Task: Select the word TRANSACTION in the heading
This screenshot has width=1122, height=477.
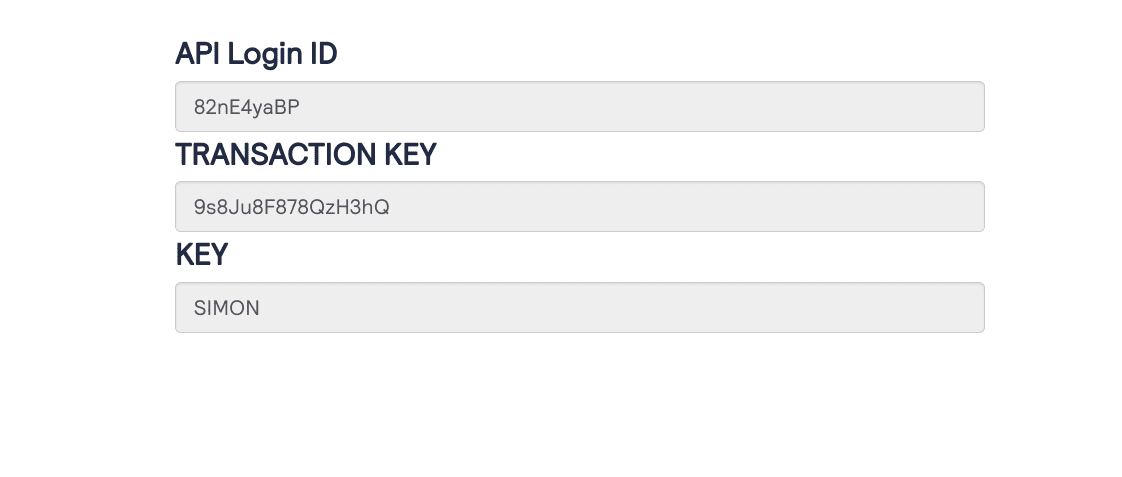Action: click(275, 154)
